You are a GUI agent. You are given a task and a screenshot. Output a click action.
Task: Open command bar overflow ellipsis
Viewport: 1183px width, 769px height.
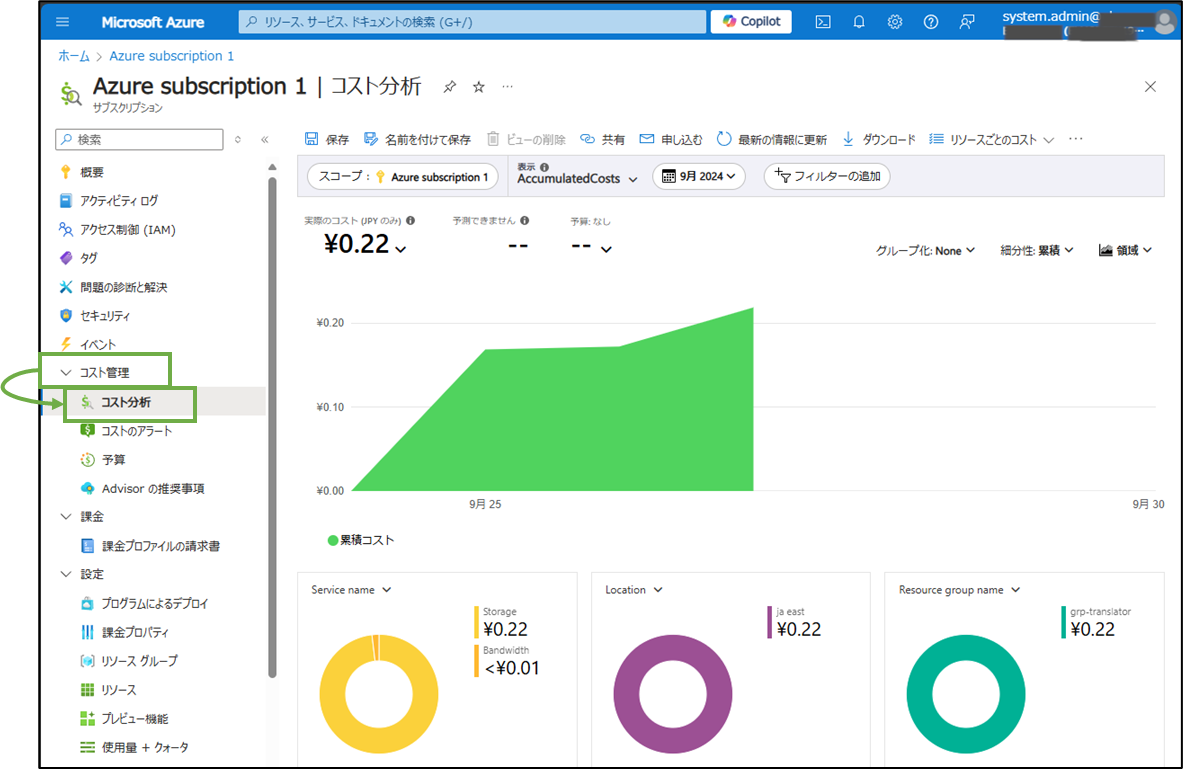[x=1076, y=139]
